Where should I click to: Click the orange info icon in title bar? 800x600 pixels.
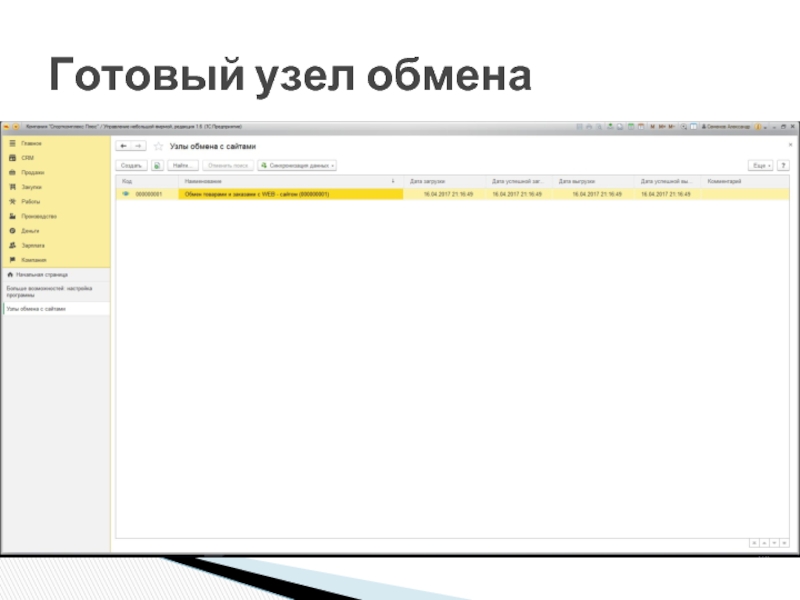coord(758,127)
